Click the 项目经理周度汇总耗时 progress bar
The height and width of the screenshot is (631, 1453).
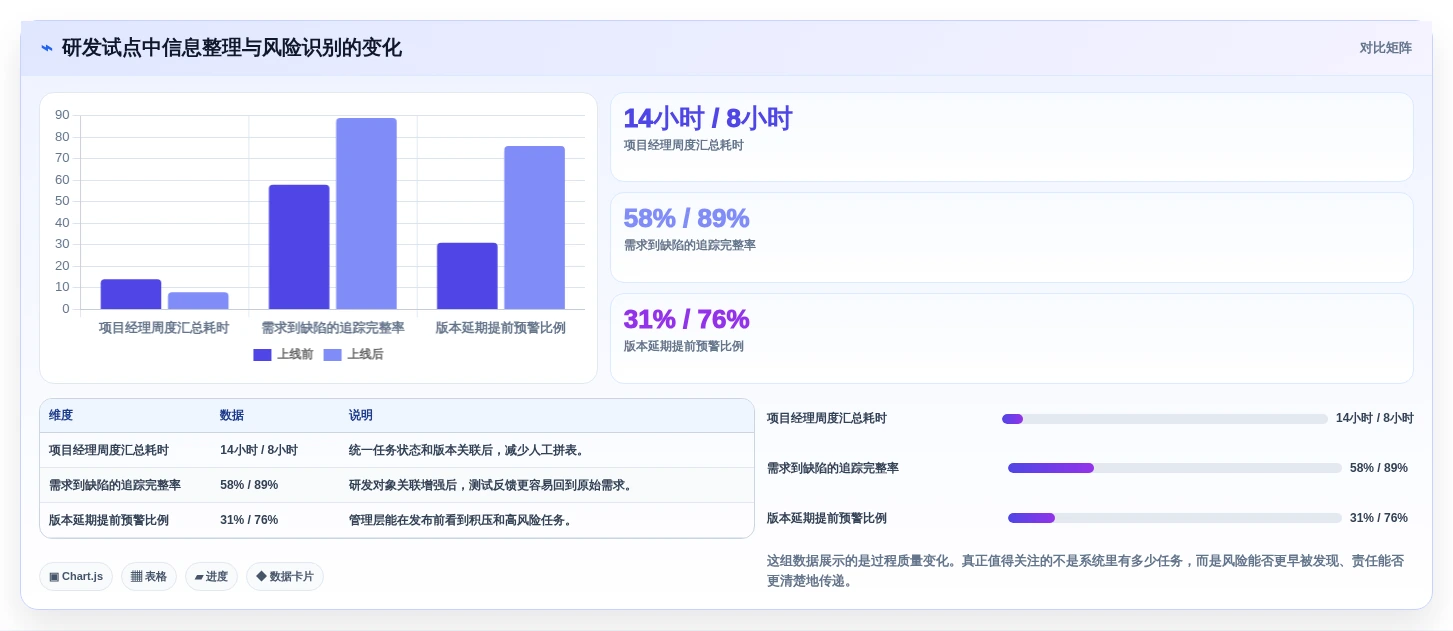(1165, 419)
